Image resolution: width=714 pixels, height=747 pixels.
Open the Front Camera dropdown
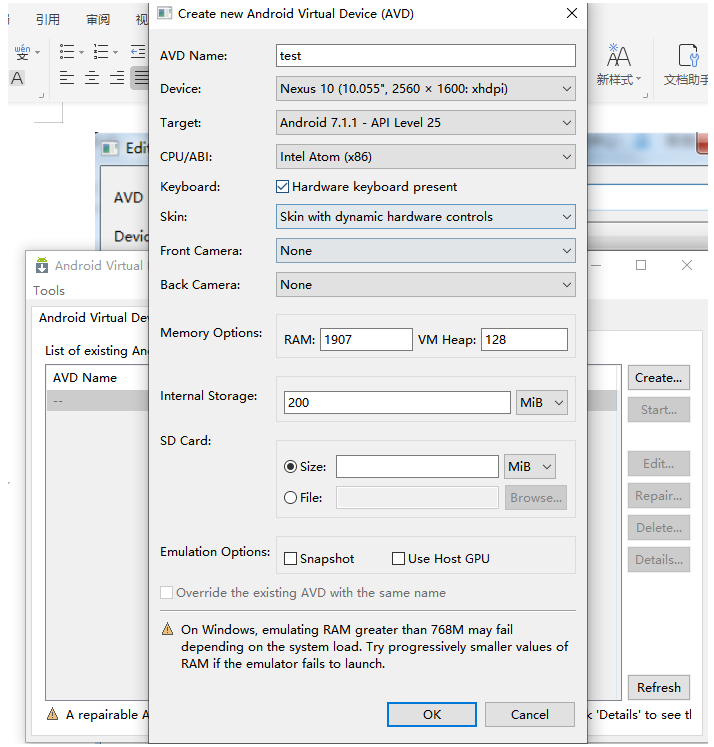[425, 251]
